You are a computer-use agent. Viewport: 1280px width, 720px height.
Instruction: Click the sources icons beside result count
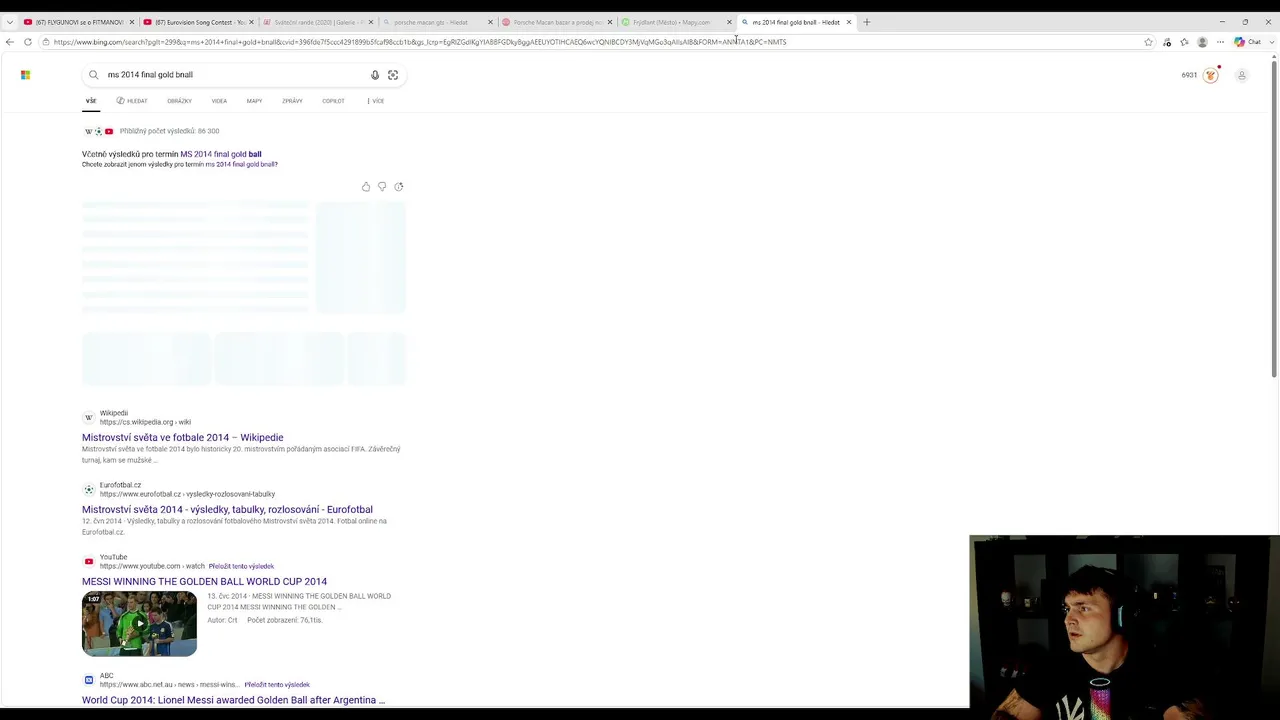(99, 131)
